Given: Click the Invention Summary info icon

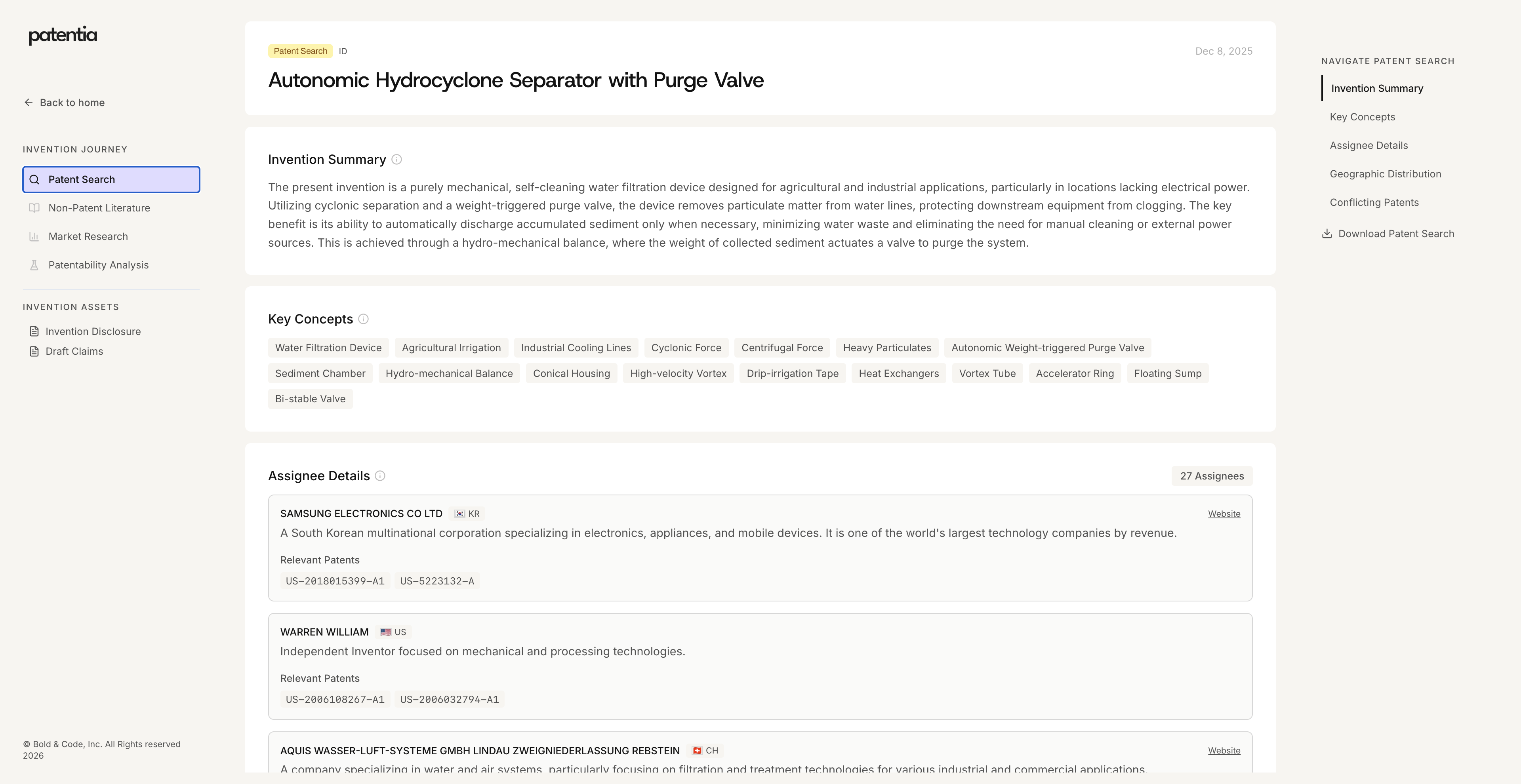Looking at the screenshot, I should click(x=397, y=160).
